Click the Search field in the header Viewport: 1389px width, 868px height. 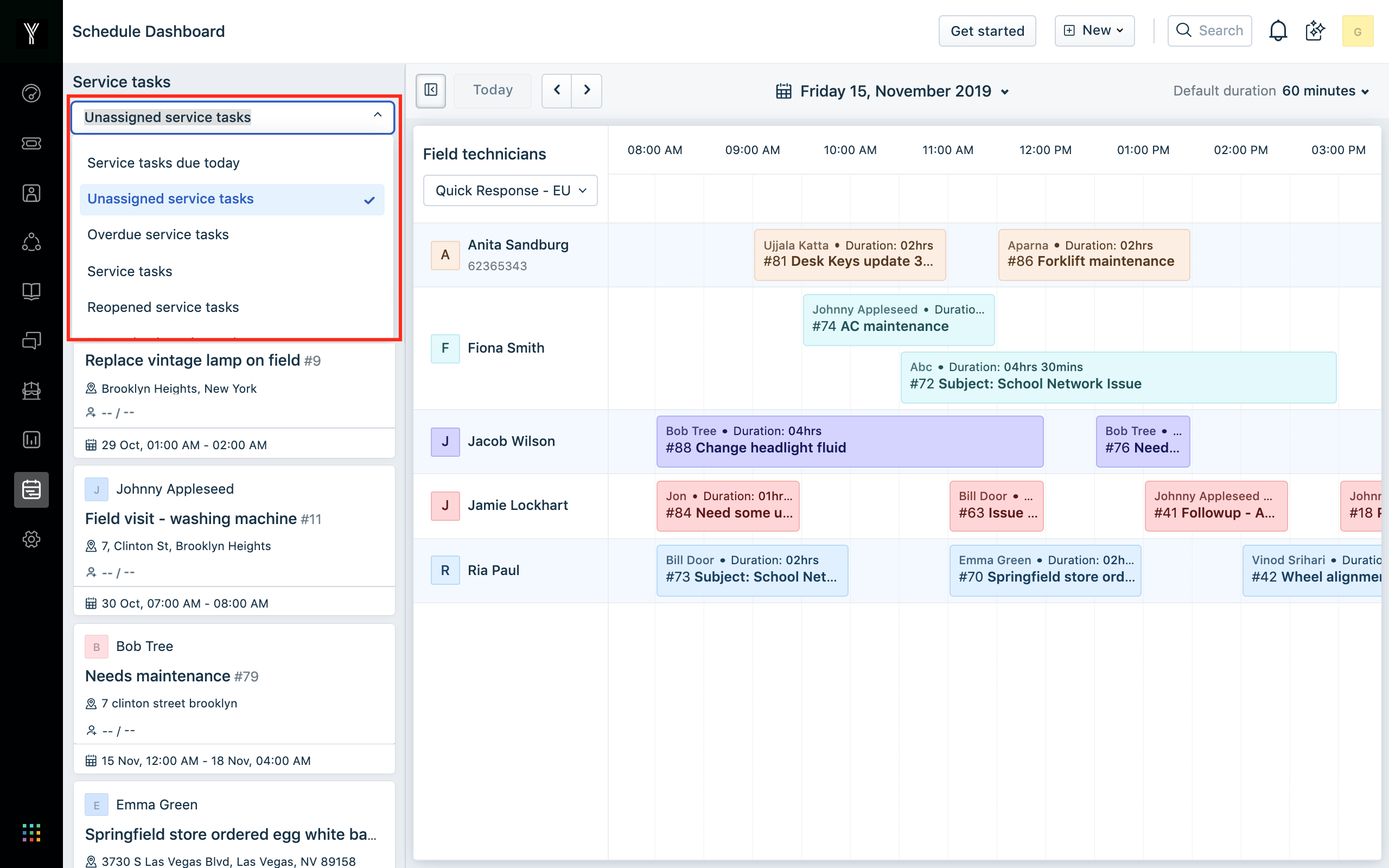[x=1209, y=31]
